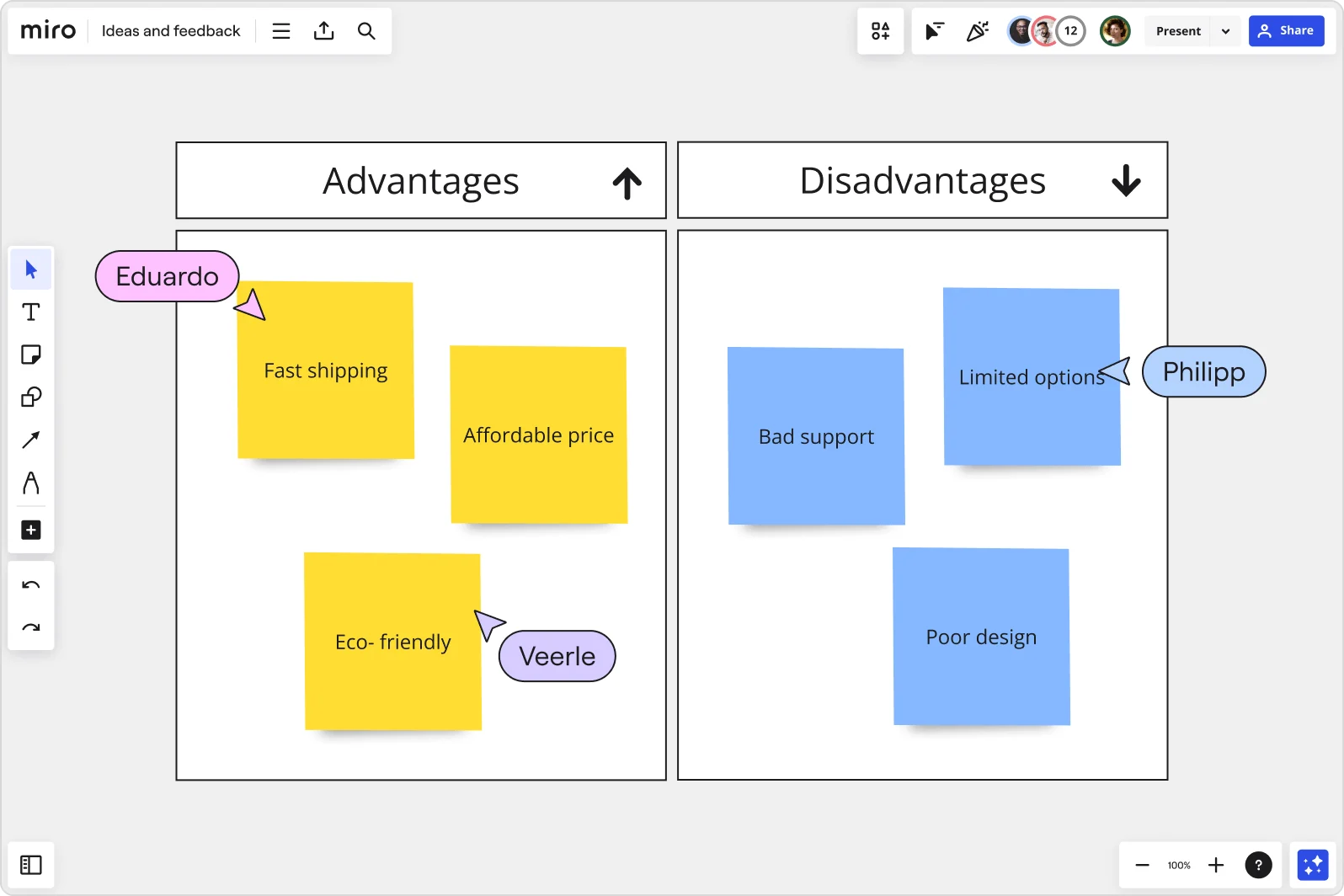Undo the last action
This screenshot has width=1344, height=896.
(x=31, y=585)
